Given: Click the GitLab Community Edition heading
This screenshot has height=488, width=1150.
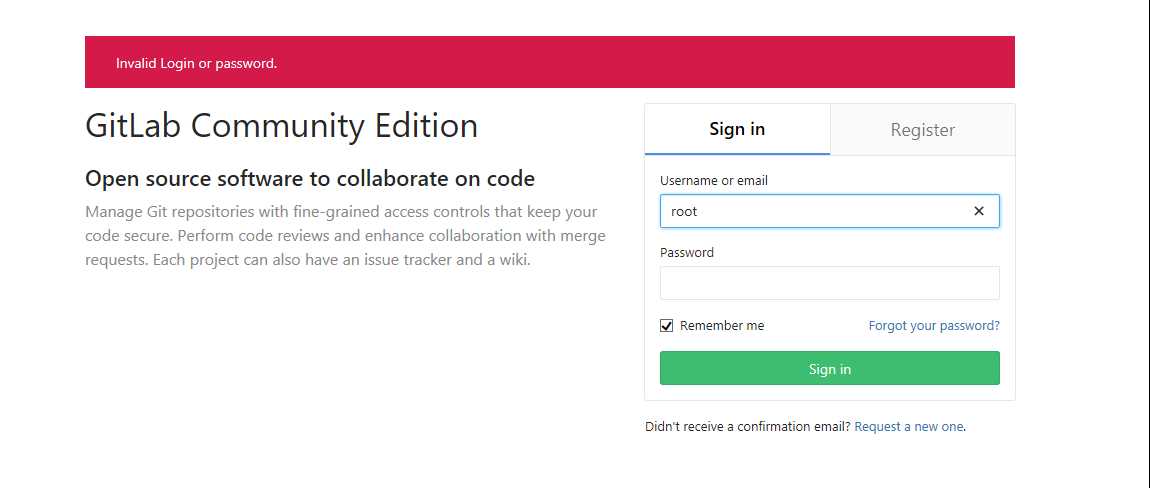Looking at the screenshot, I should coord(281,127).
